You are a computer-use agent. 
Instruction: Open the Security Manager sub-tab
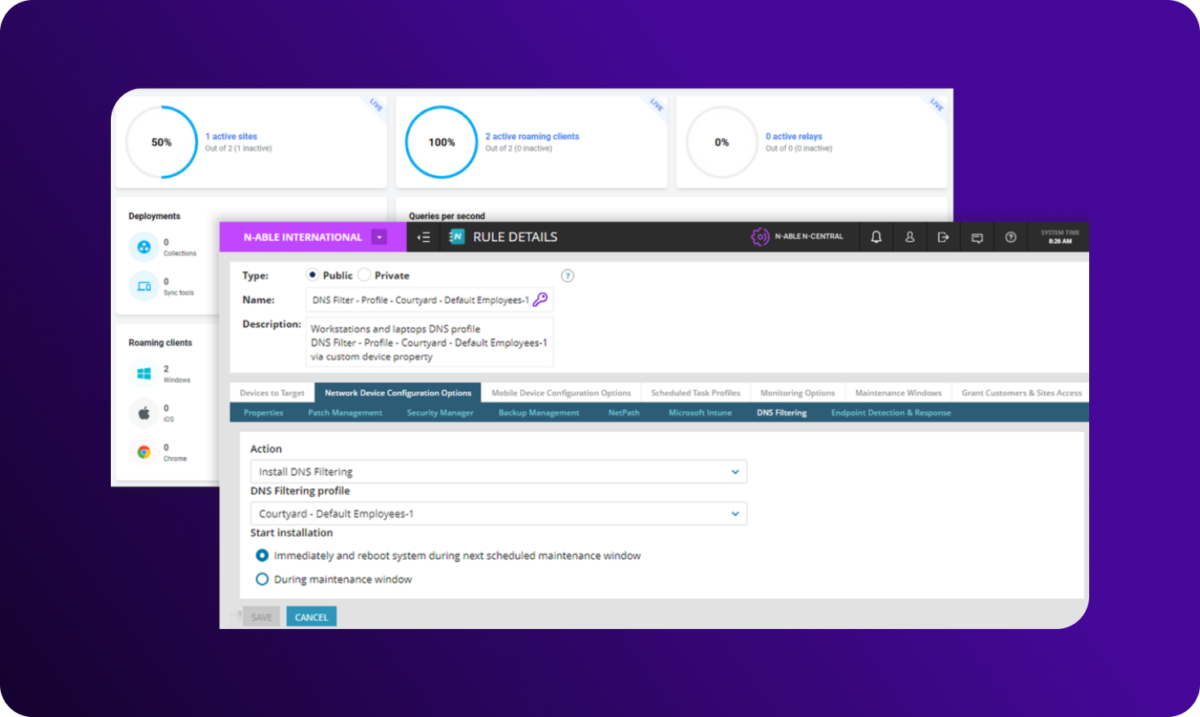coord(440,412)
